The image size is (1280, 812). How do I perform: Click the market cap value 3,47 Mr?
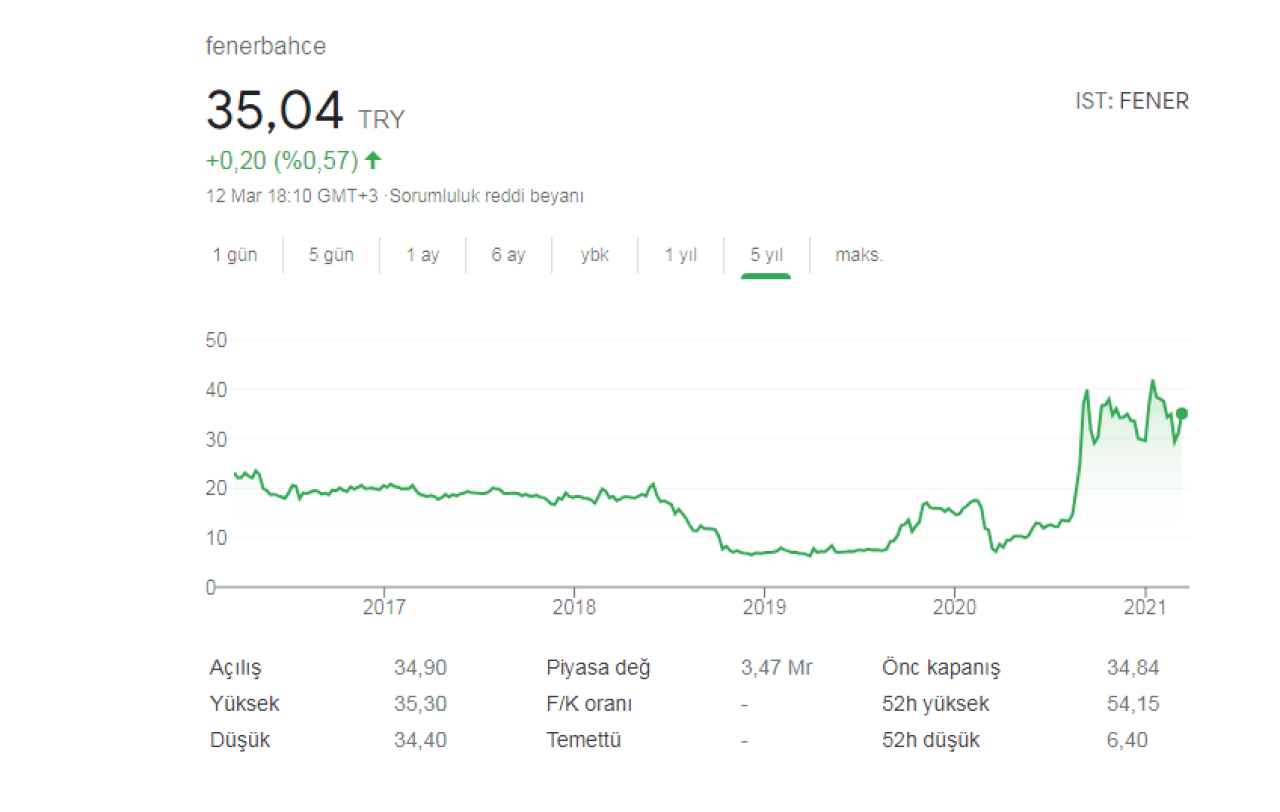tap(776, 668)
